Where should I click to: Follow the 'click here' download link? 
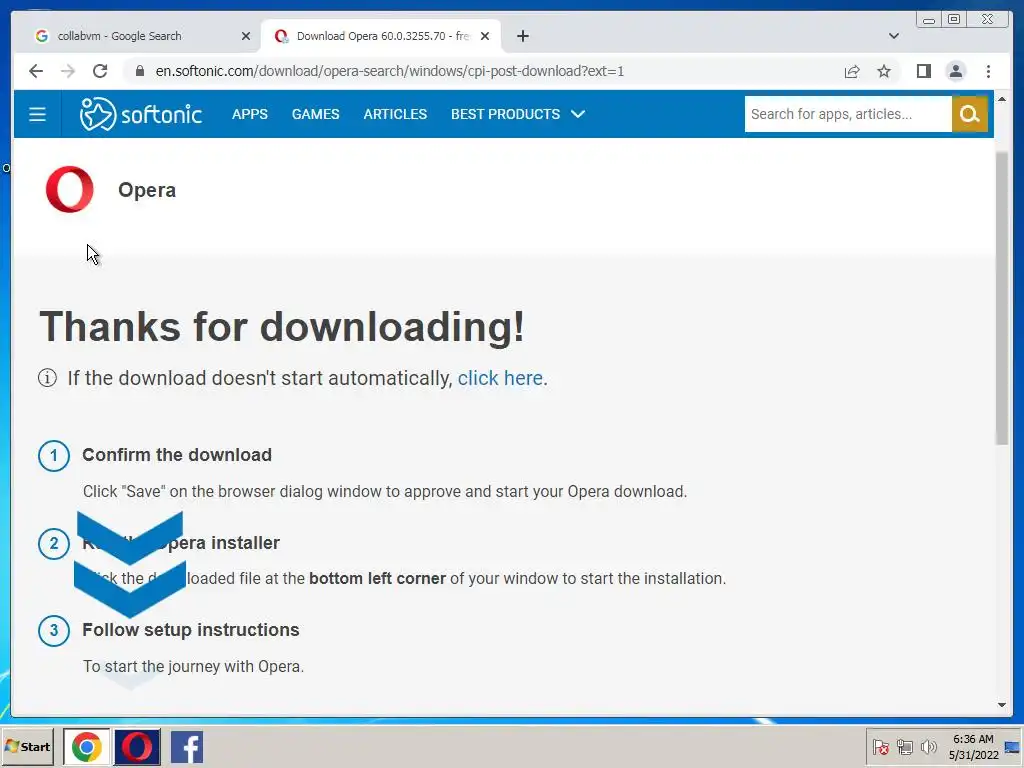pos(500,378)
